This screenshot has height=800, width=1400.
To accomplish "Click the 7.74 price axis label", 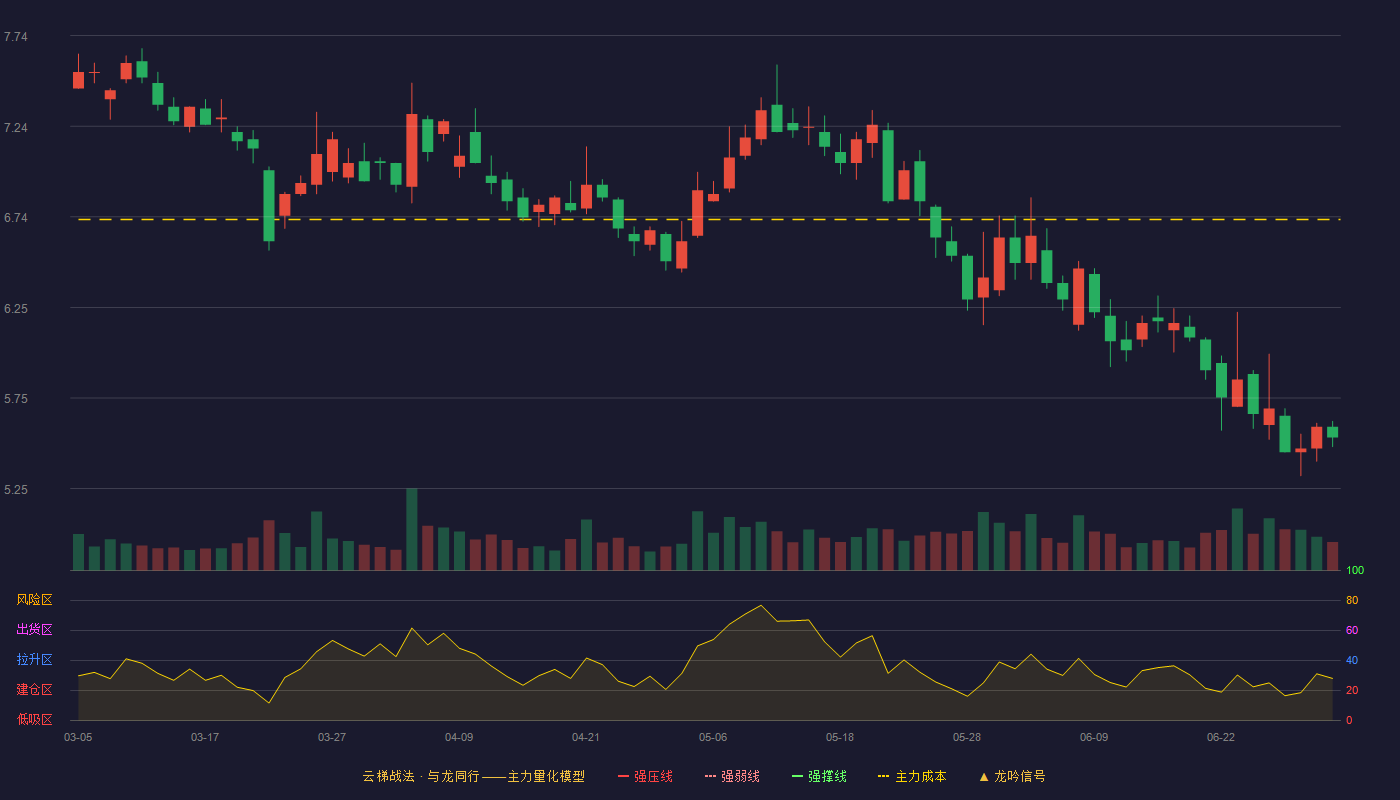I will pyautogui.click(x=16, y=37).
